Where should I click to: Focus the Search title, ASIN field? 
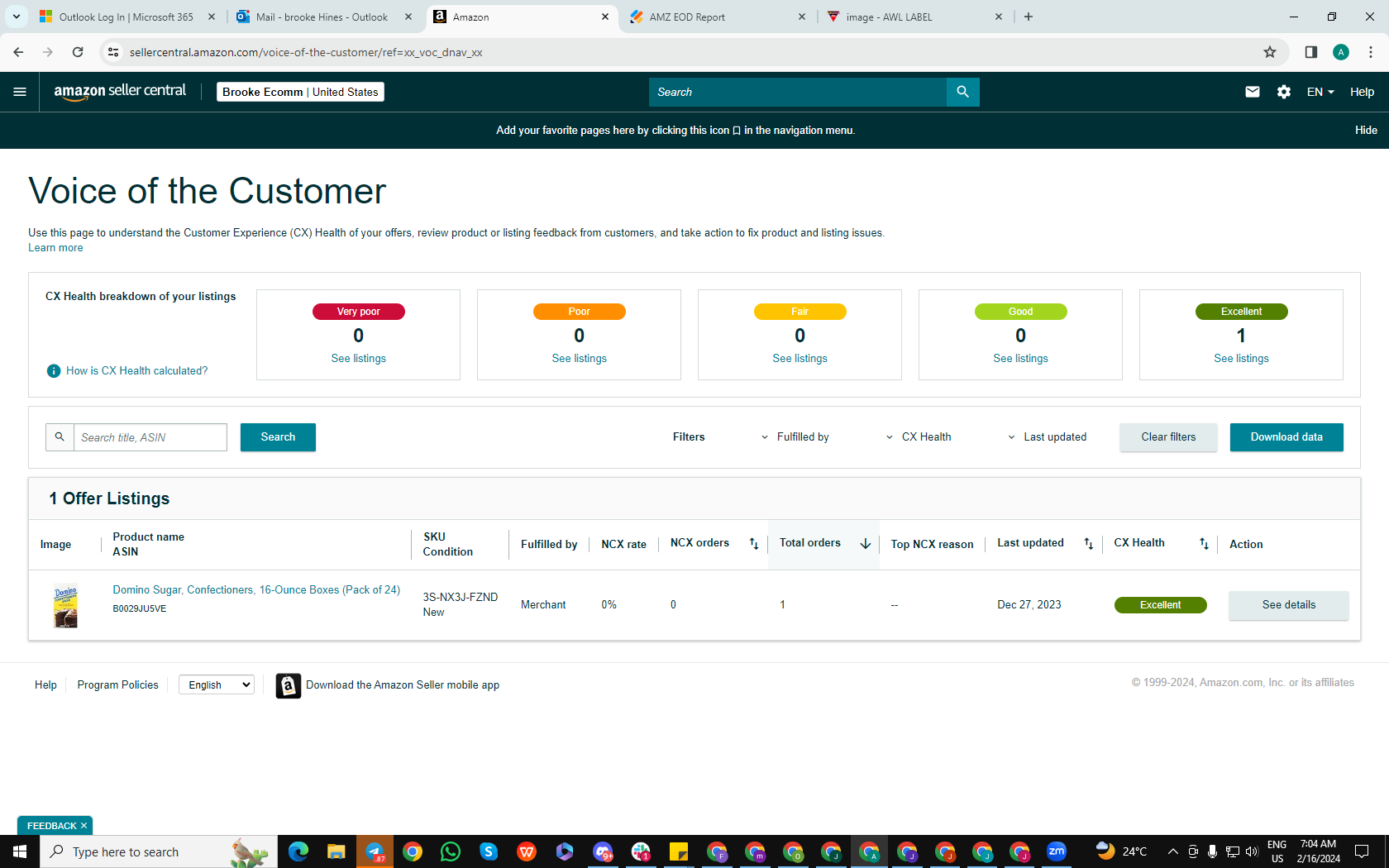[x=150, y=437]
